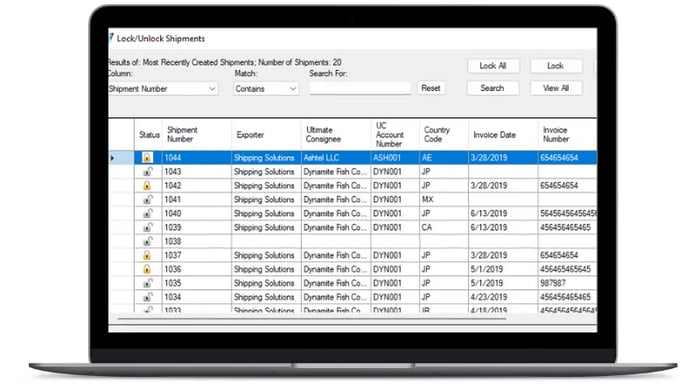
Task: Sort by the Country Code column header
Action: (x=444, y=134)
